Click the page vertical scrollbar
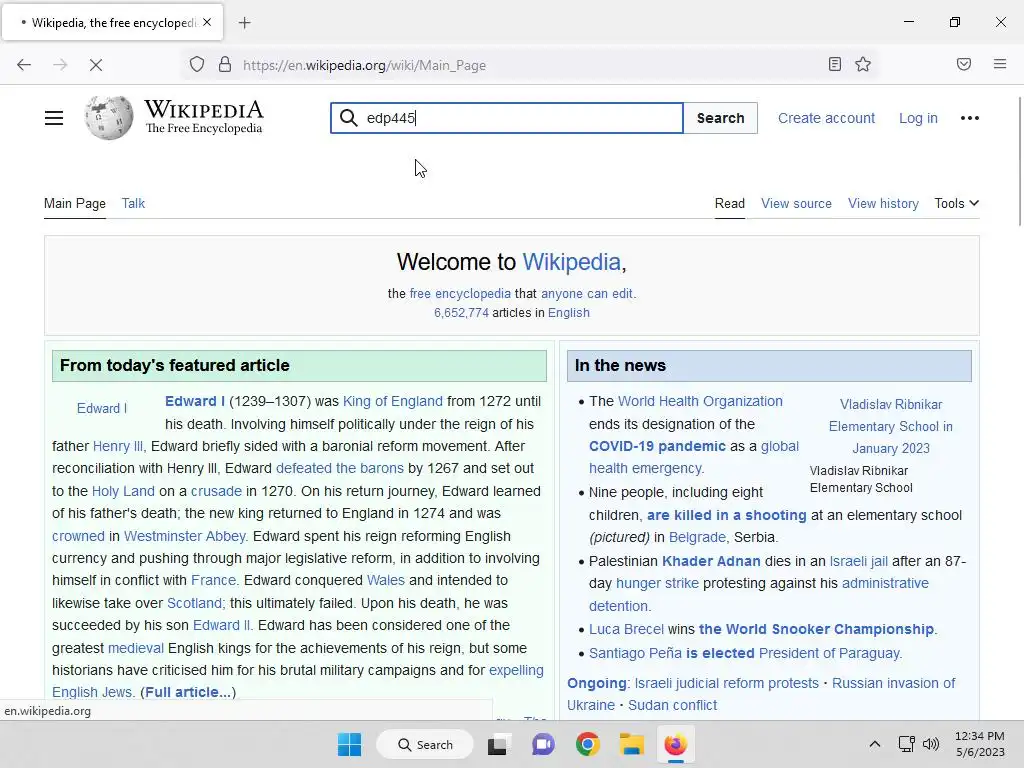 click(x=1019, y=160)
